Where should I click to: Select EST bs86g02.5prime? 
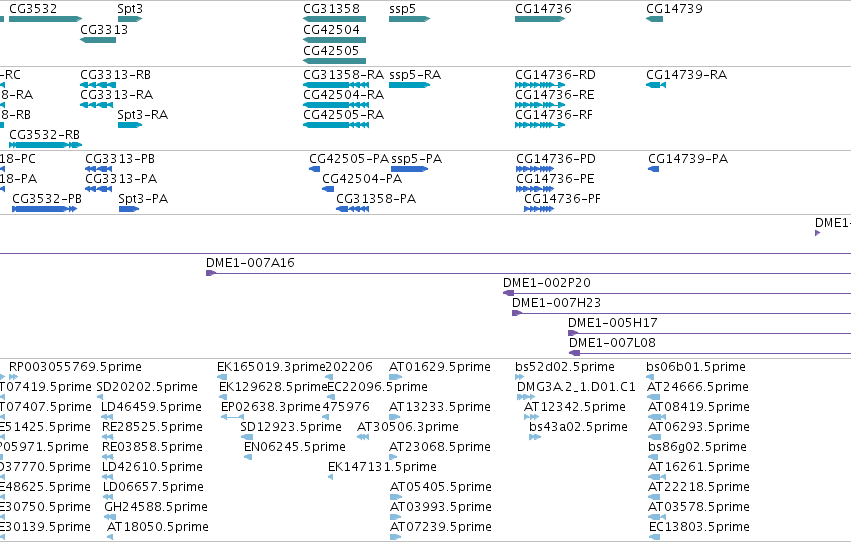653,457
